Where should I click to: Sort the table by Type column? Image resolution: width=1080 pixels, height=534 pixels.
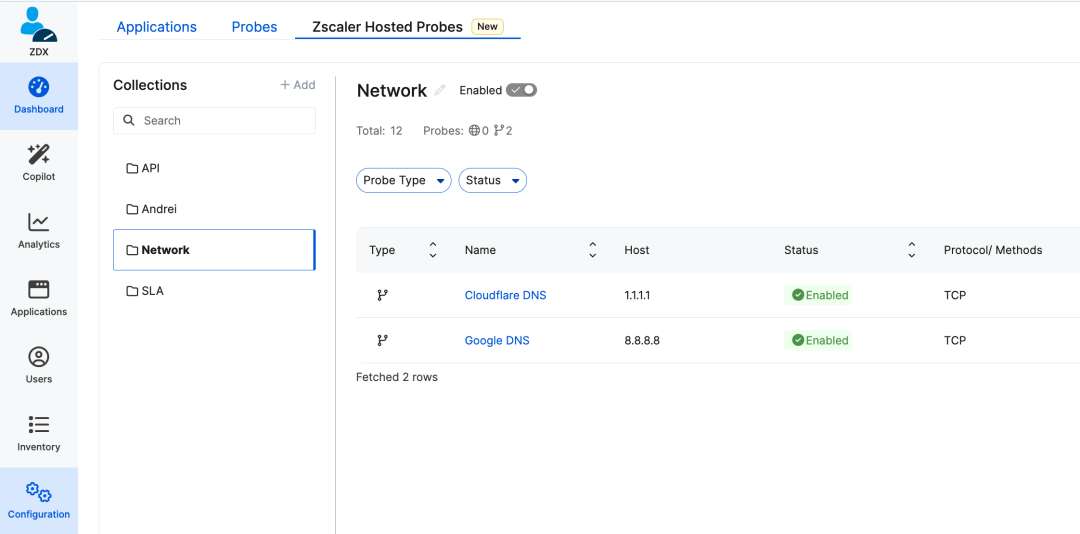433,250
